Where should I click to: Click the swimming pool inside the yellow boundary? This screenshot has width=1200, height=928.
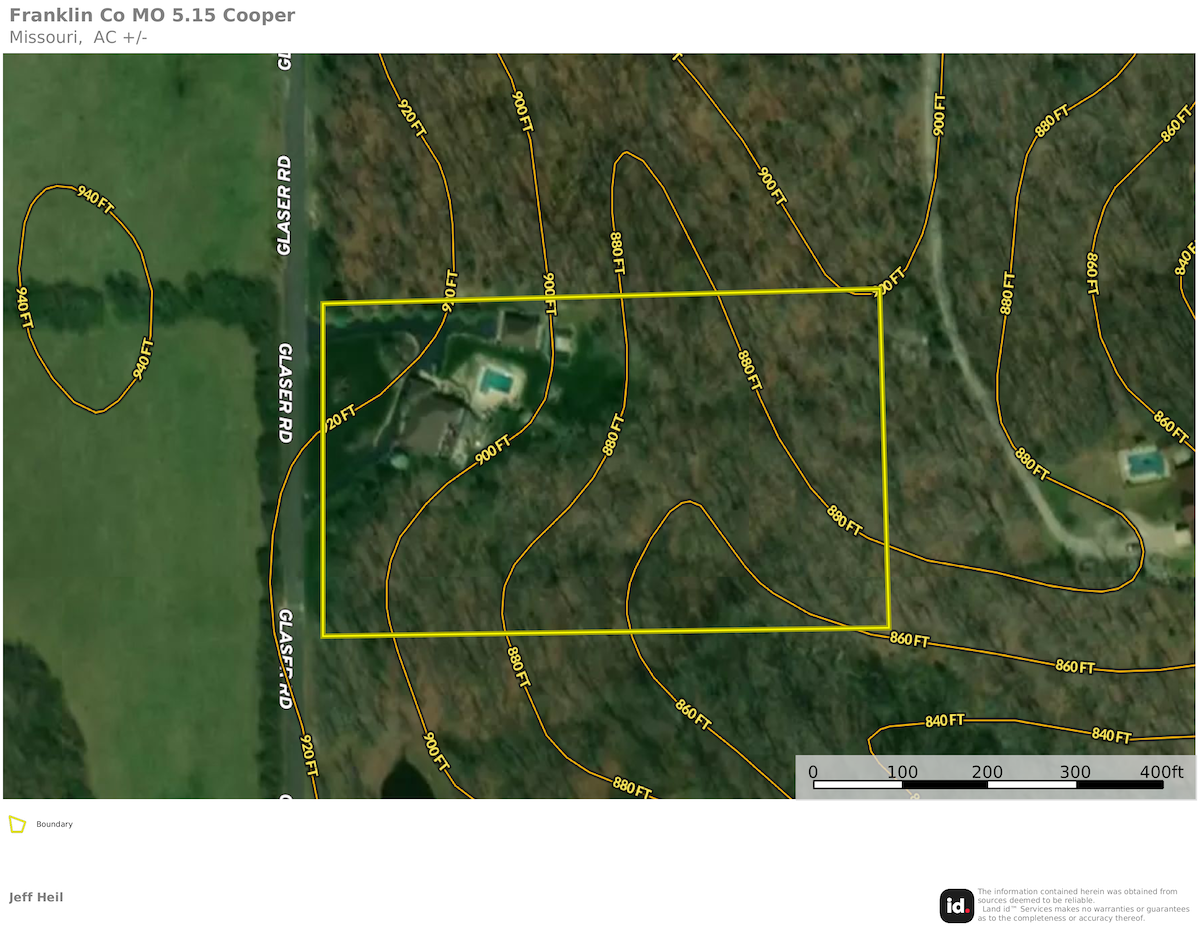click(493, 381)
